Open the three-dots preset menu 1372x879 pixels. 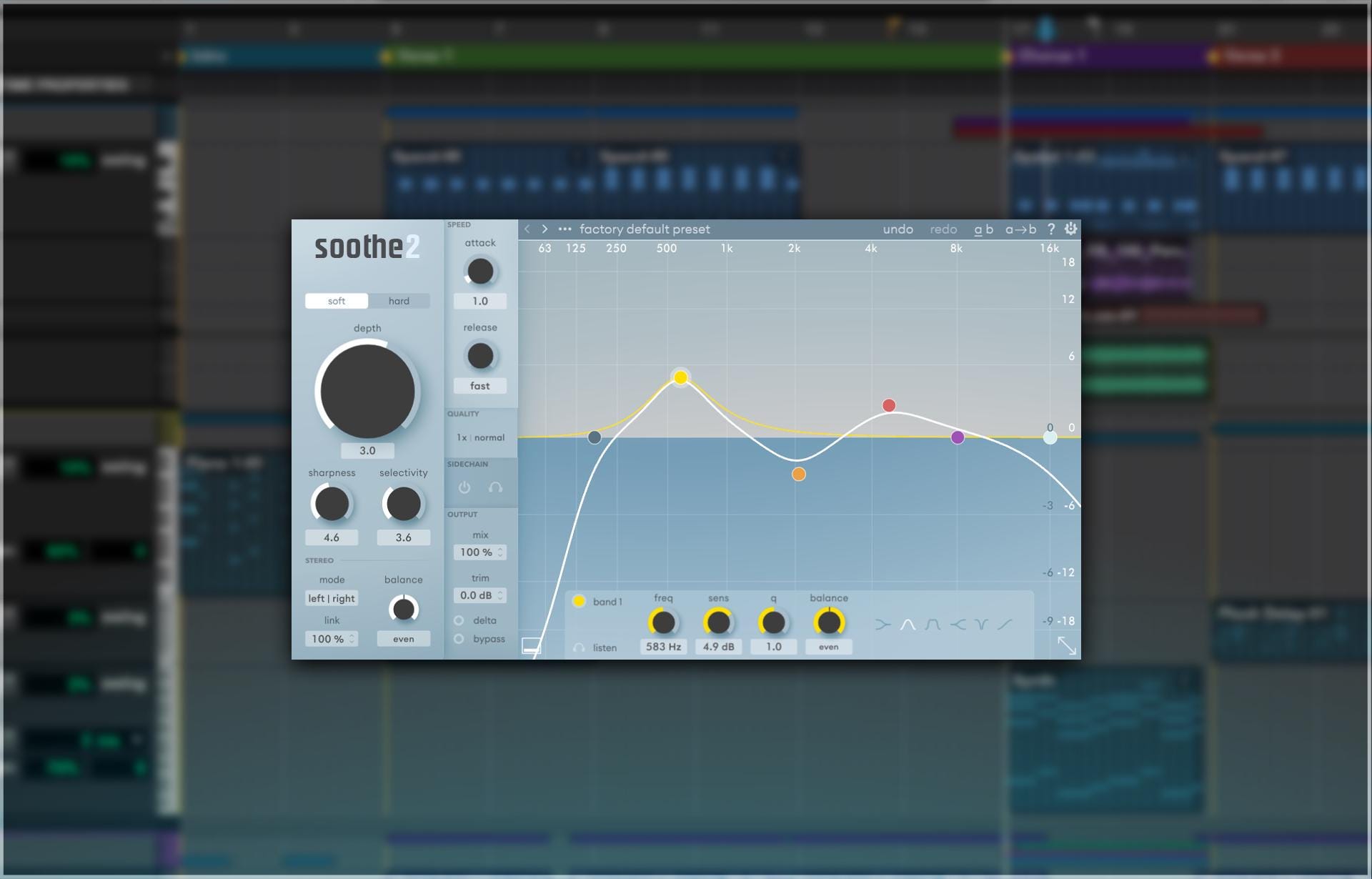(565, 229)
